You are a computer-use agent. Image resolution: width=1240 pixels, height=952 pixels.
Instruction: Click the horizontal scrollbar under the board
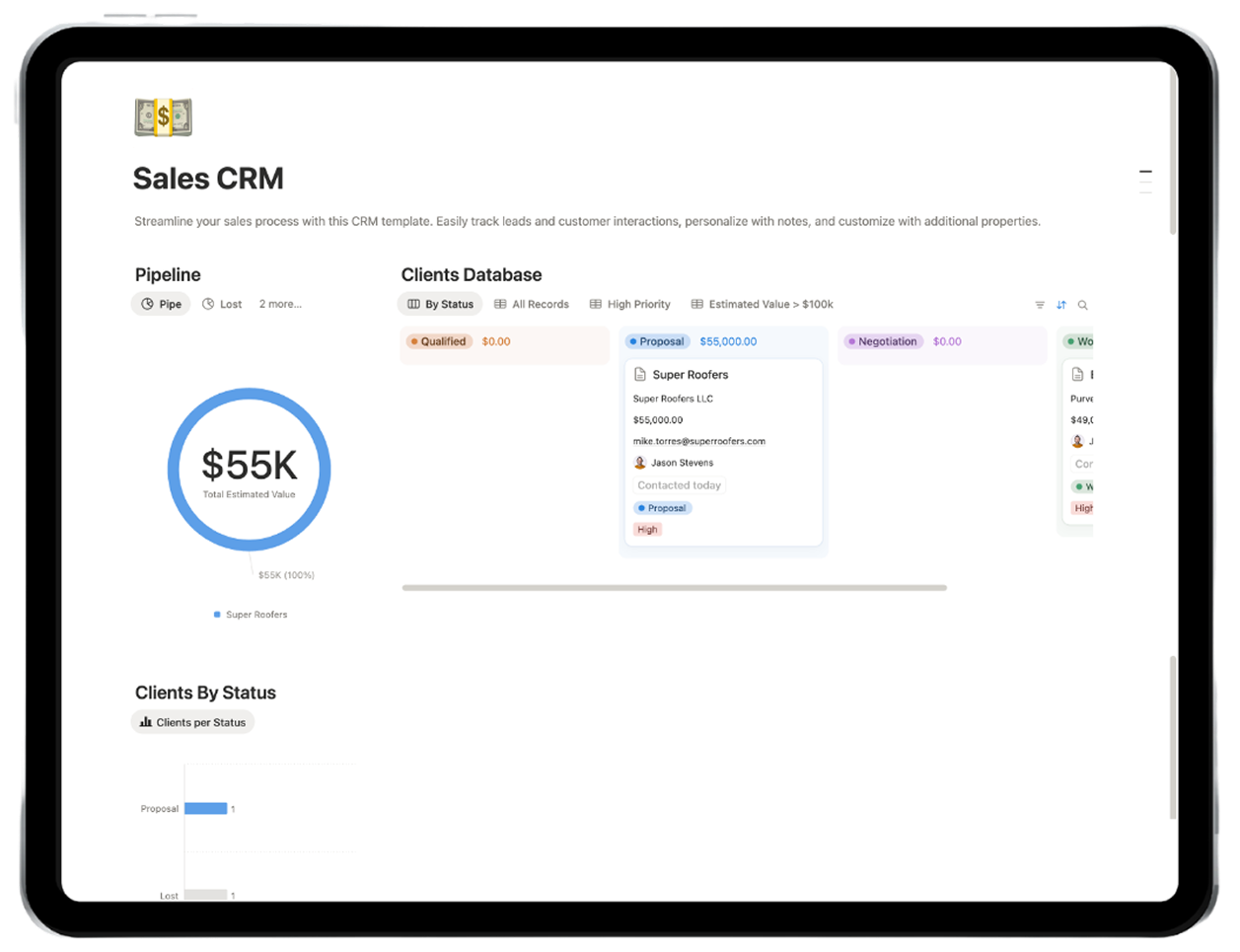(675, 588)
